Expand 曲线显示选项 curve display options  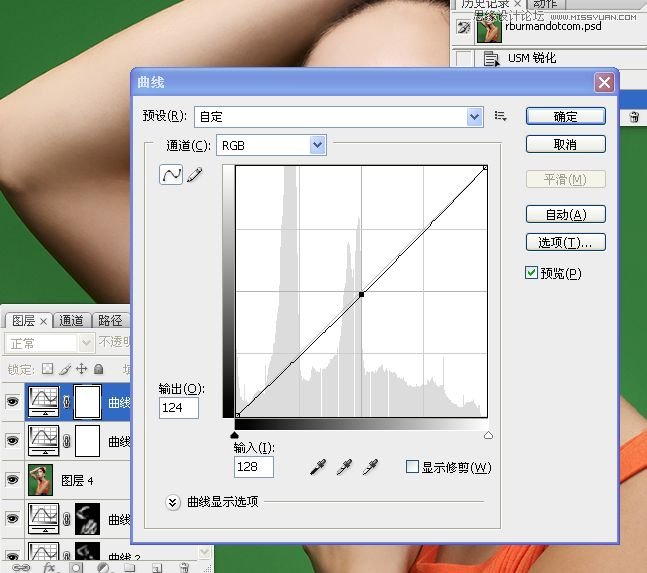173,502
